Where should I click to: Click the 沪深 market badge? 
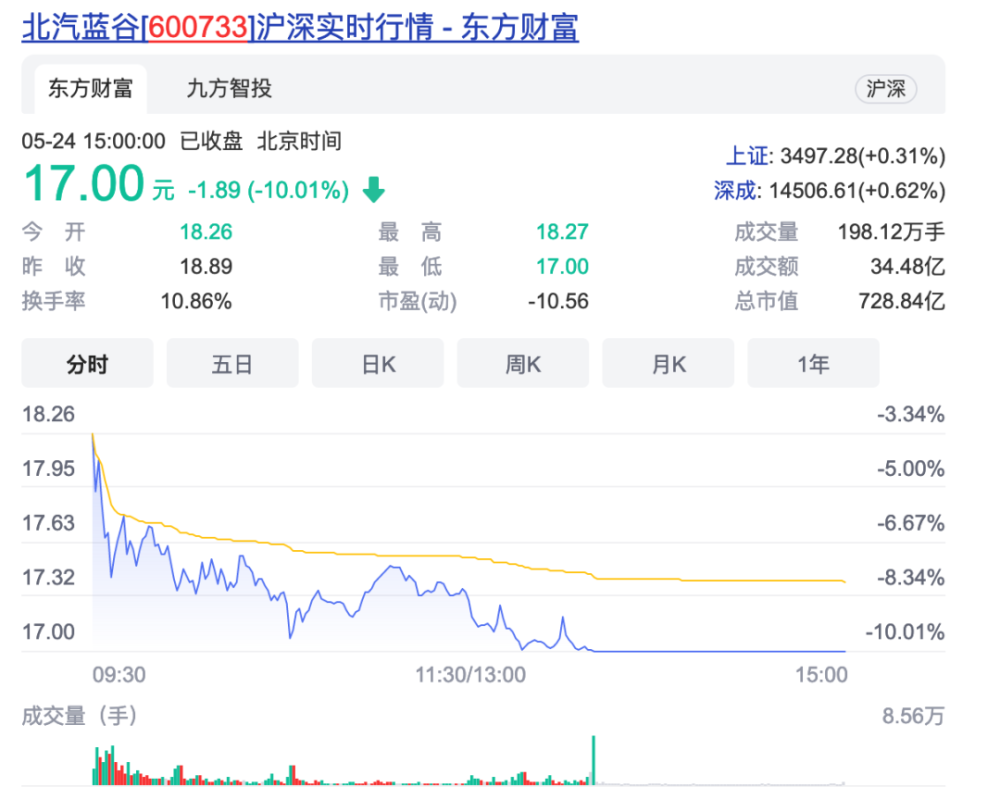click(x=886, y=89)
